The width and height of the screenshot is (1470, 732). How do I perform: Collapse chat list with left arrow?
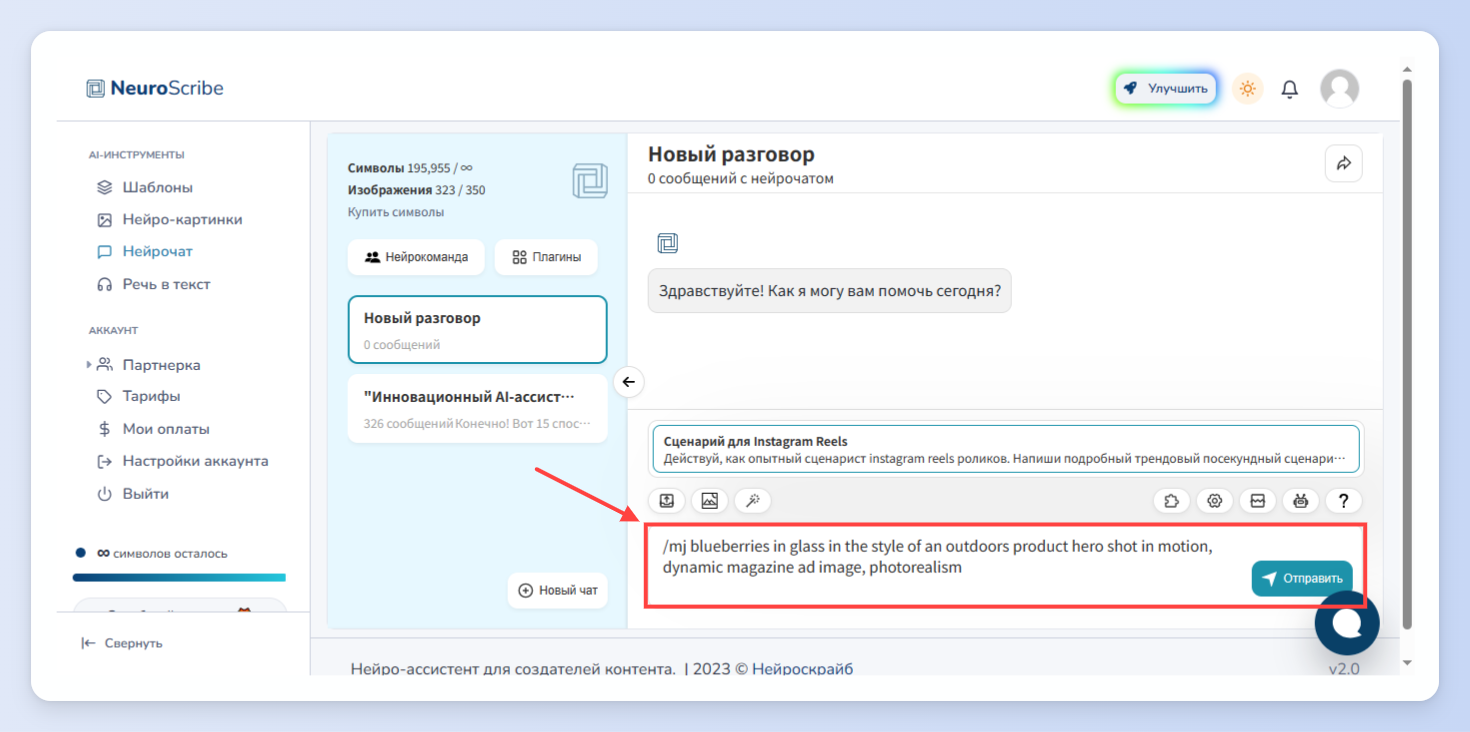pos(628,382)
